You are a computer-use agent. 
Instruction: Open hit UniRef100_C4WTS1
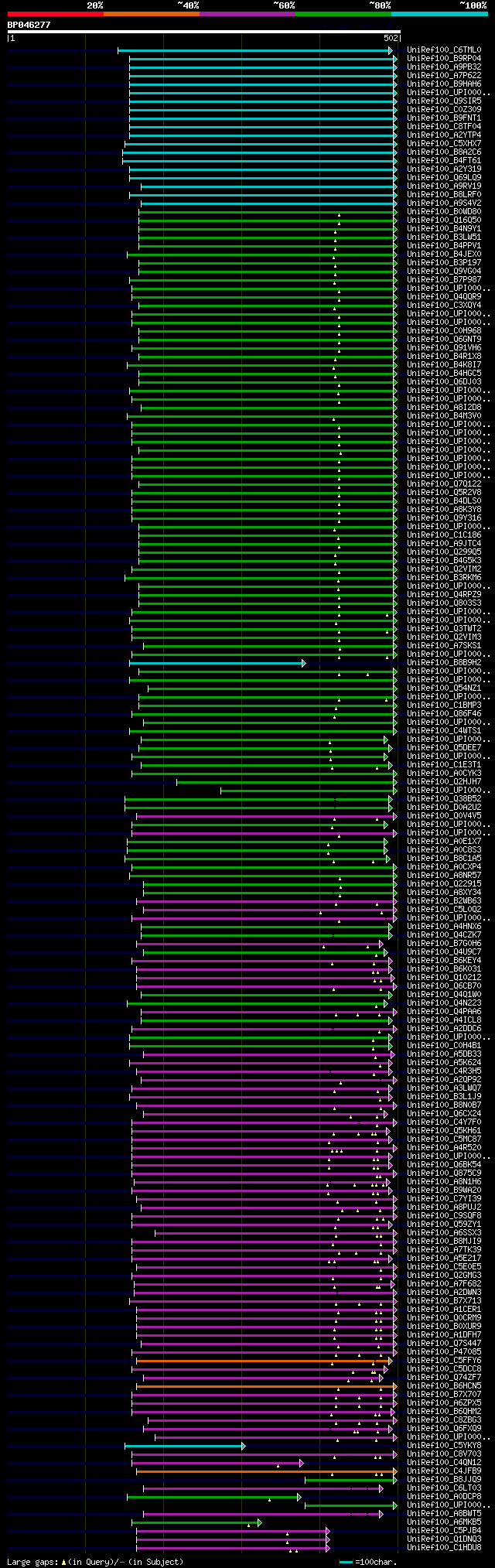pyautogui.click(x=444, y=731)
